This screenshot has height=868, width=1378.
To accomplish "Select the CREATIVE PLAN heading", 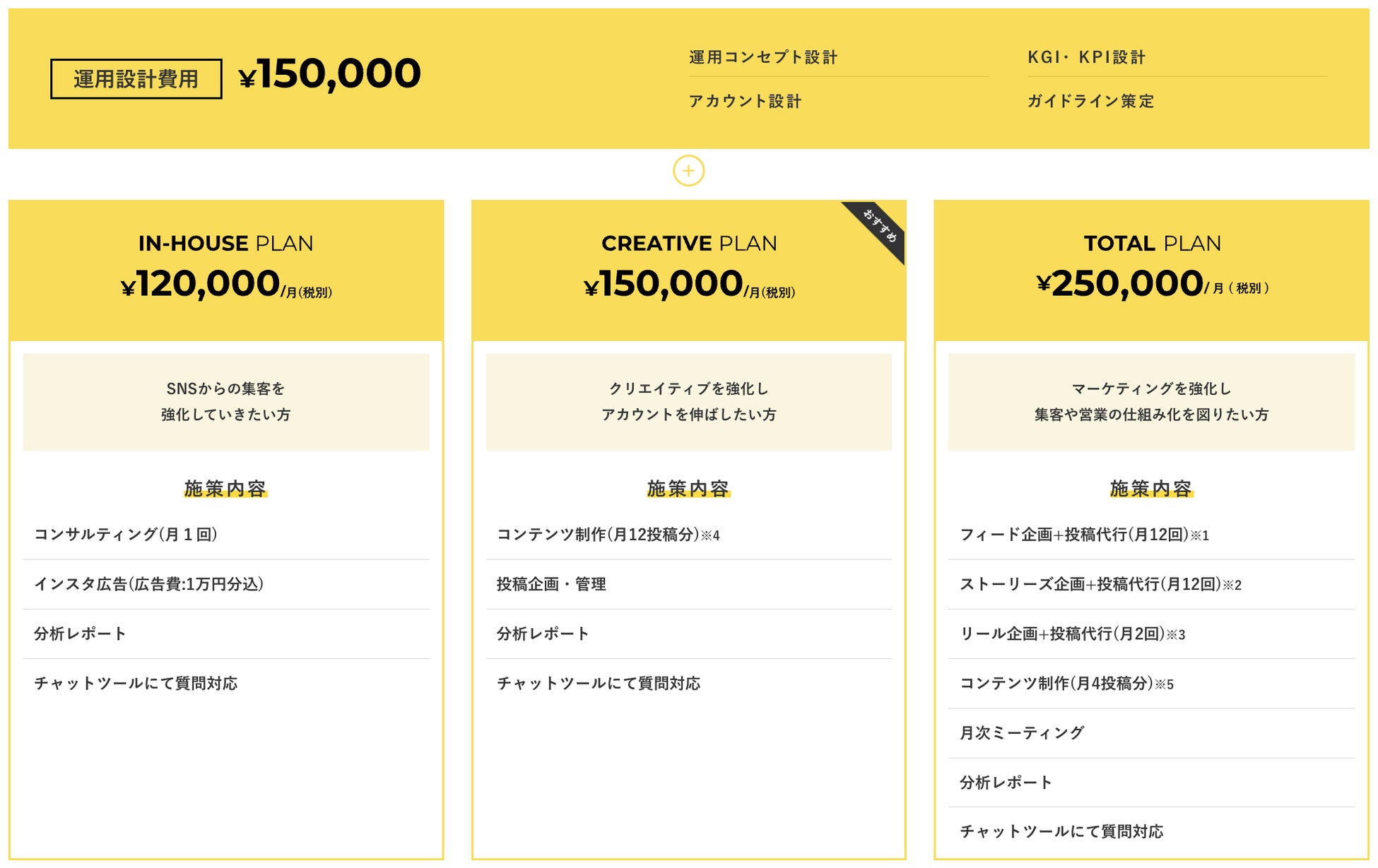I will [x=688, y=244].
